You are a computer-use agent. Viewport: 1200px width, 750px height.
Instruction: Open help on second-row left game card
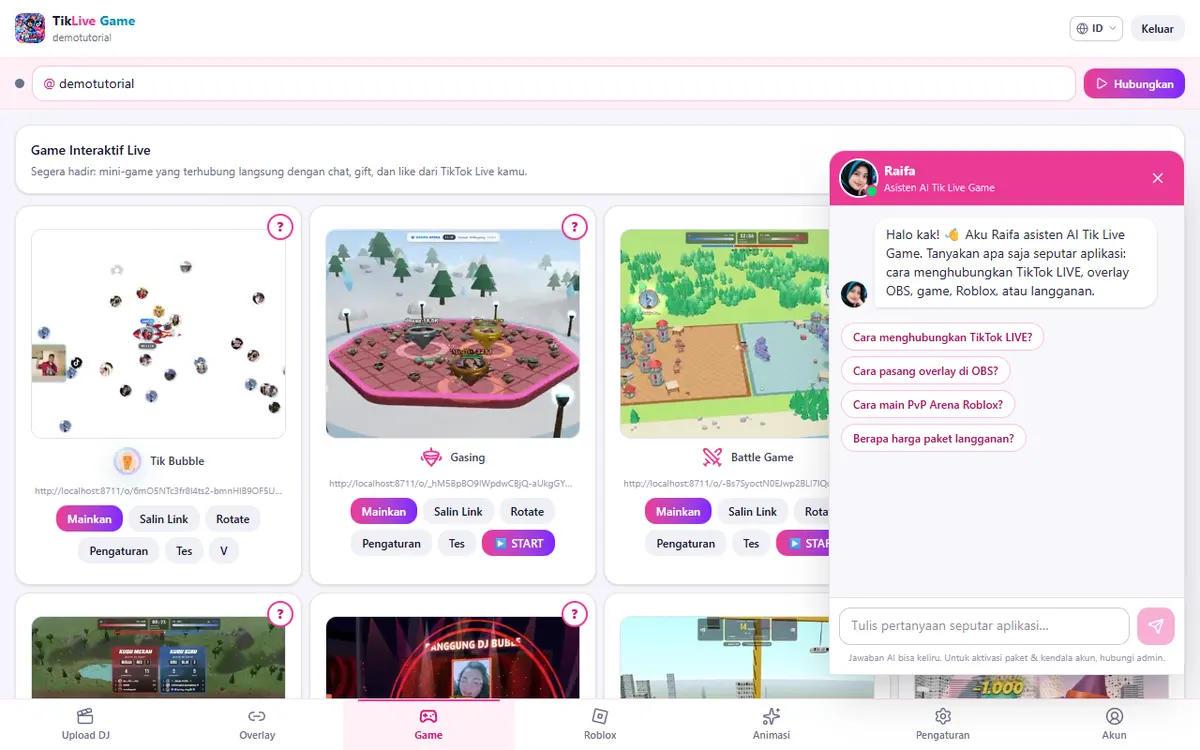coord(280,613)
